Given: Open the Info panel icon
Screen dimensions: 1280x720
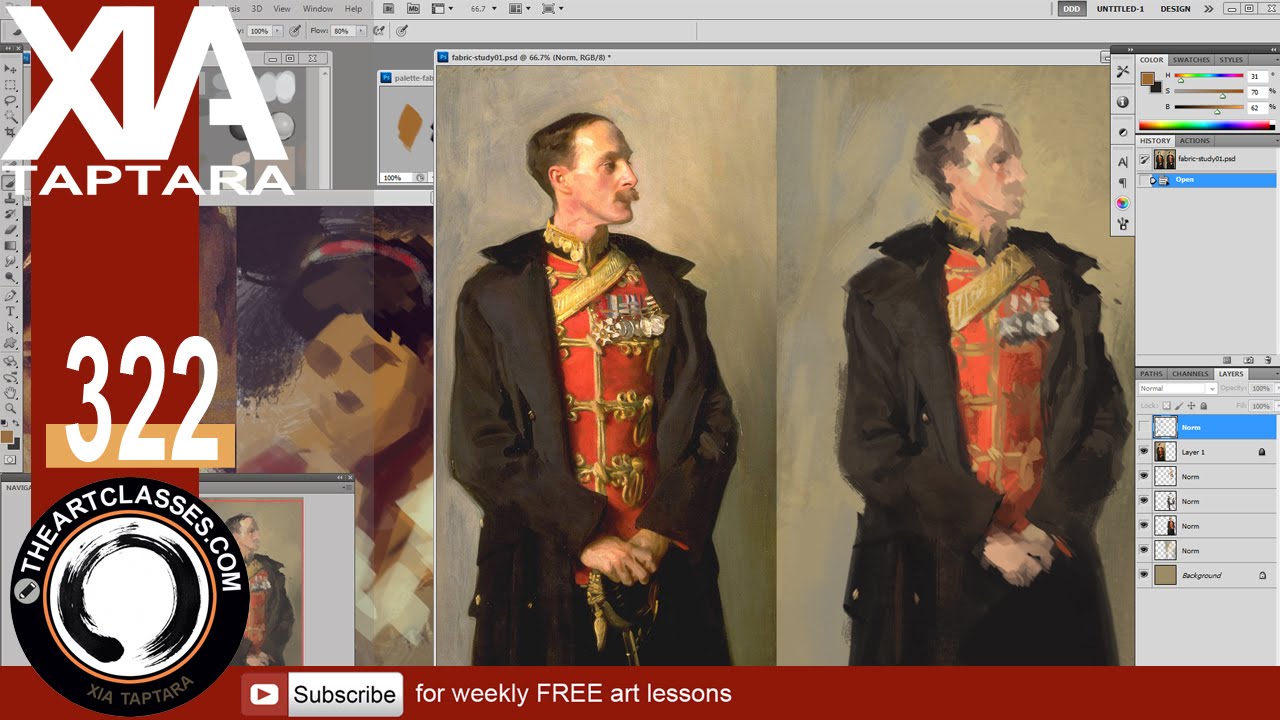Looking at the screenshot, I should pos(1123,101).
